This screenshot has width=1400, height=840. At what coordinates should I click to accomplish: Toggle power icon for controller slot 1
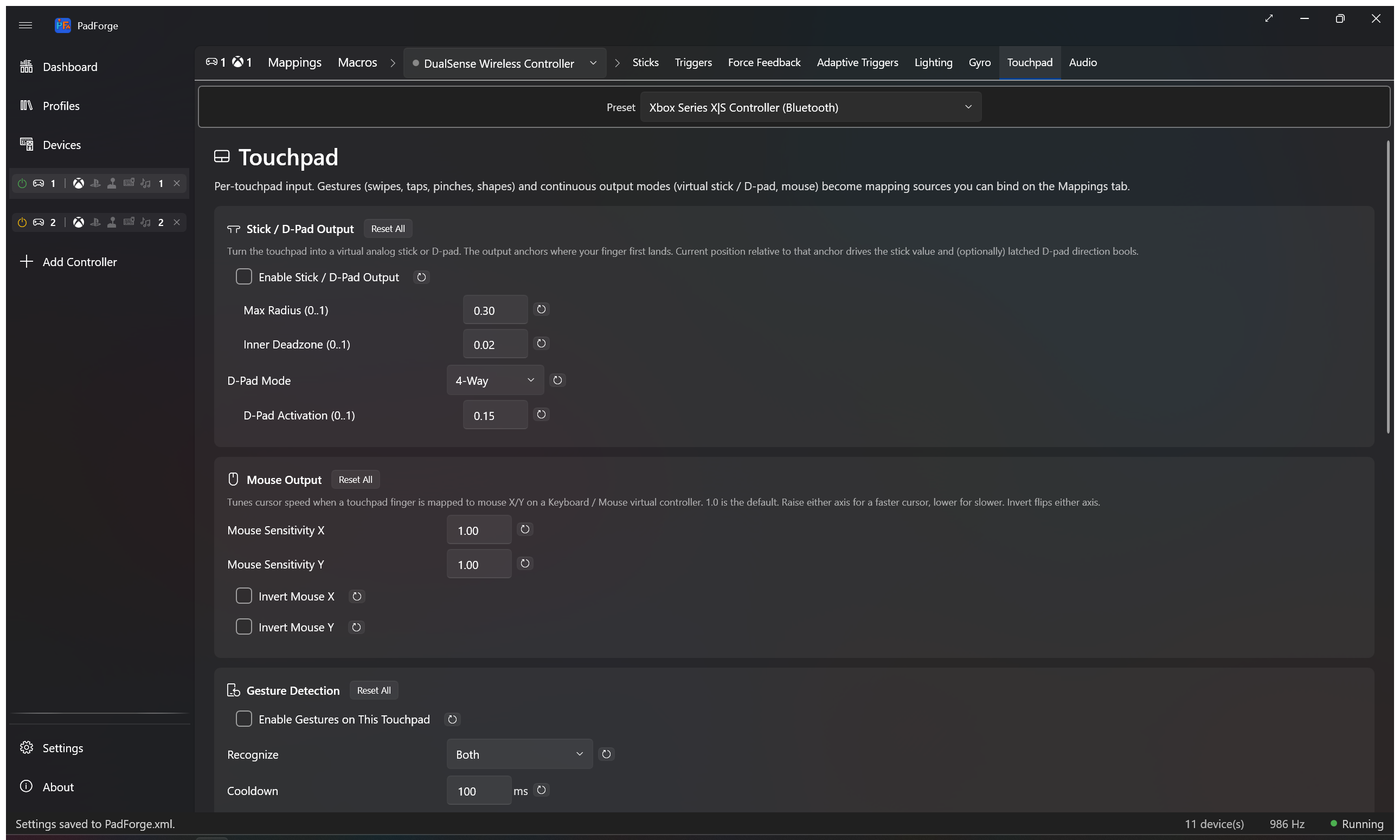tap(22, 183)
